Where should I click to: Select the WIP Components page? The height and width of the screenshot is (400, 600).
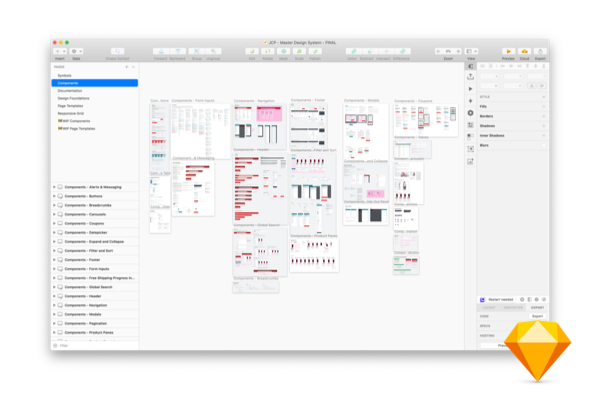95,121
